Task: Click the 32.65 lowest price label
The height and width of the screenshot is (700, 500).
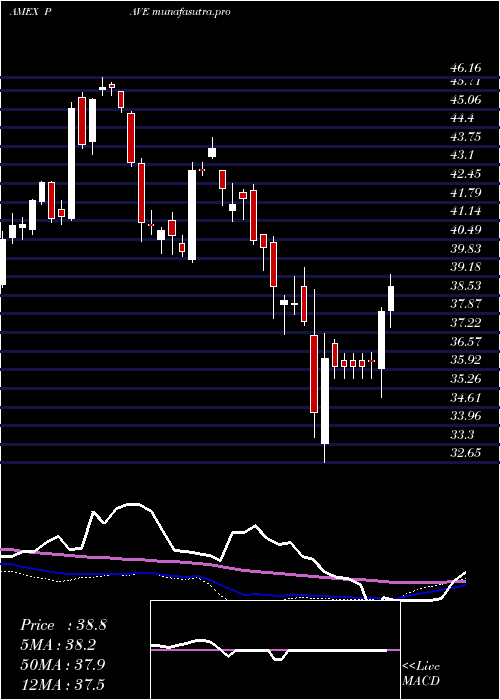Action: click(466, 453)
